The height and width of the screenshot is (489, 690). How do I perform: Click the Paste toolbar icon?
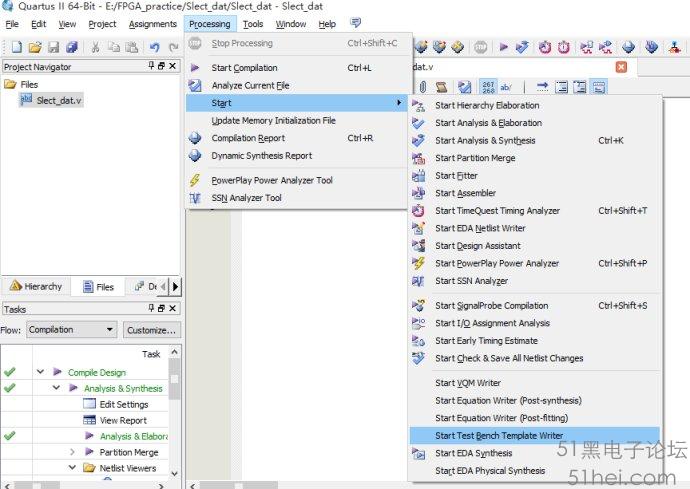(x=132, y=47)
